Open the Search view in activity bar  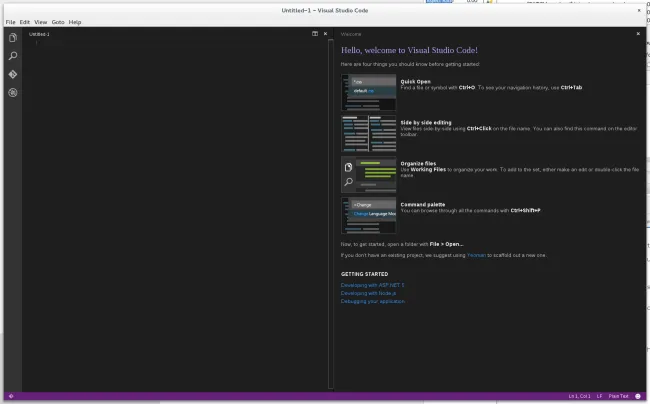coord(12,56)
